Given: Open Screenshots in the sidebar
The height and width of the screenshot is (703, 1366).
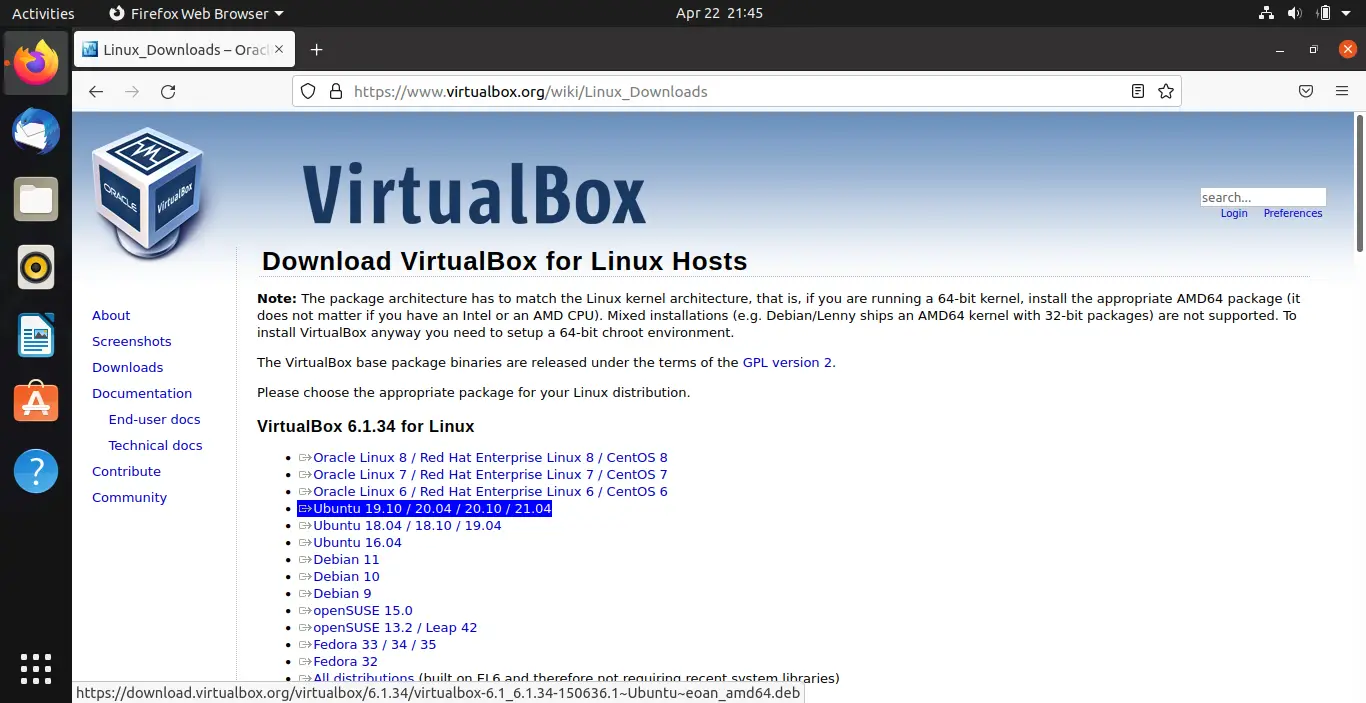Looking at the screenshot, I should pyautogui.click(x=132, y=341).
